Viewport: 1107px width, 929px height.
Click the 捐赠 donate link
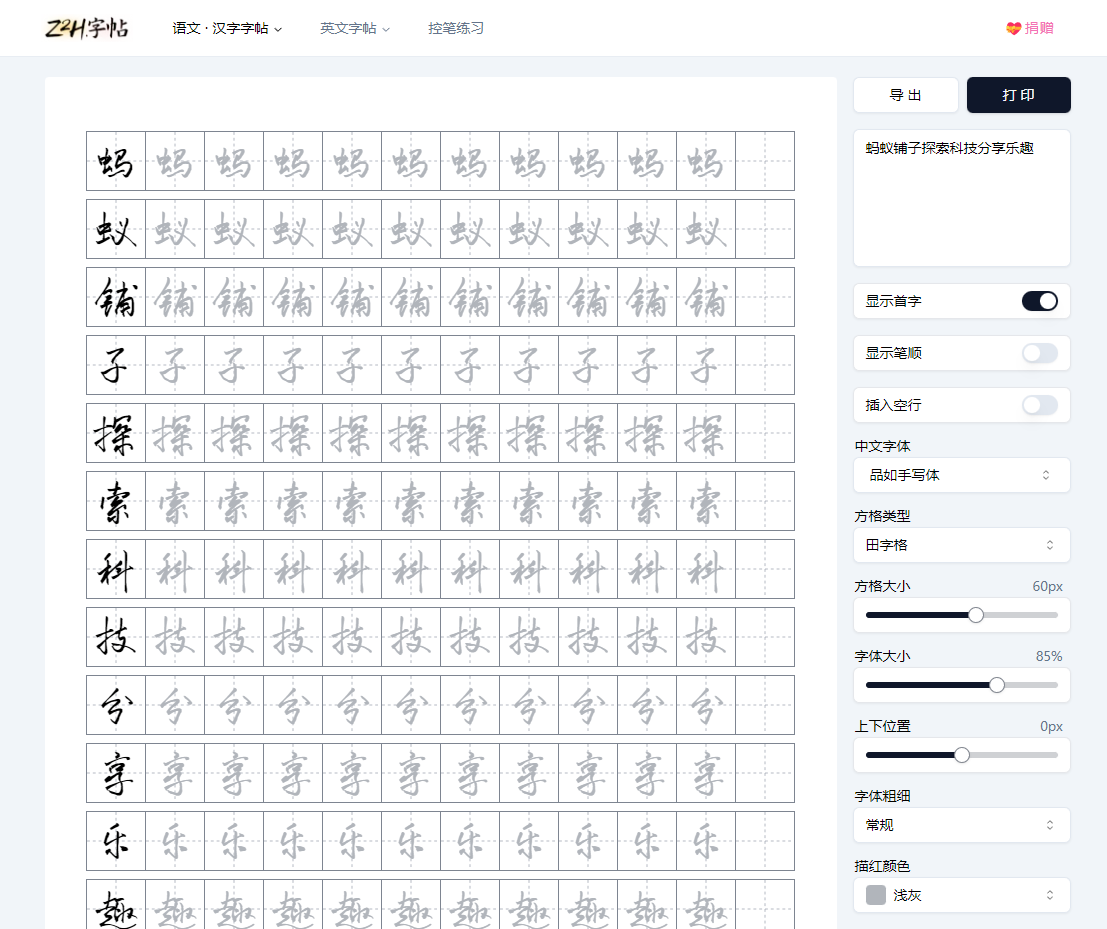coord(1040,28)
